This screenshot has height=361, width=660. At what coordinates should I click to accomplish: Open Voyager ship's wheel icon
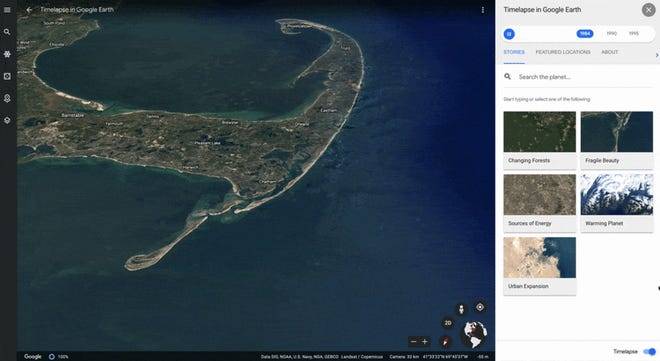(x=7, y=54)
